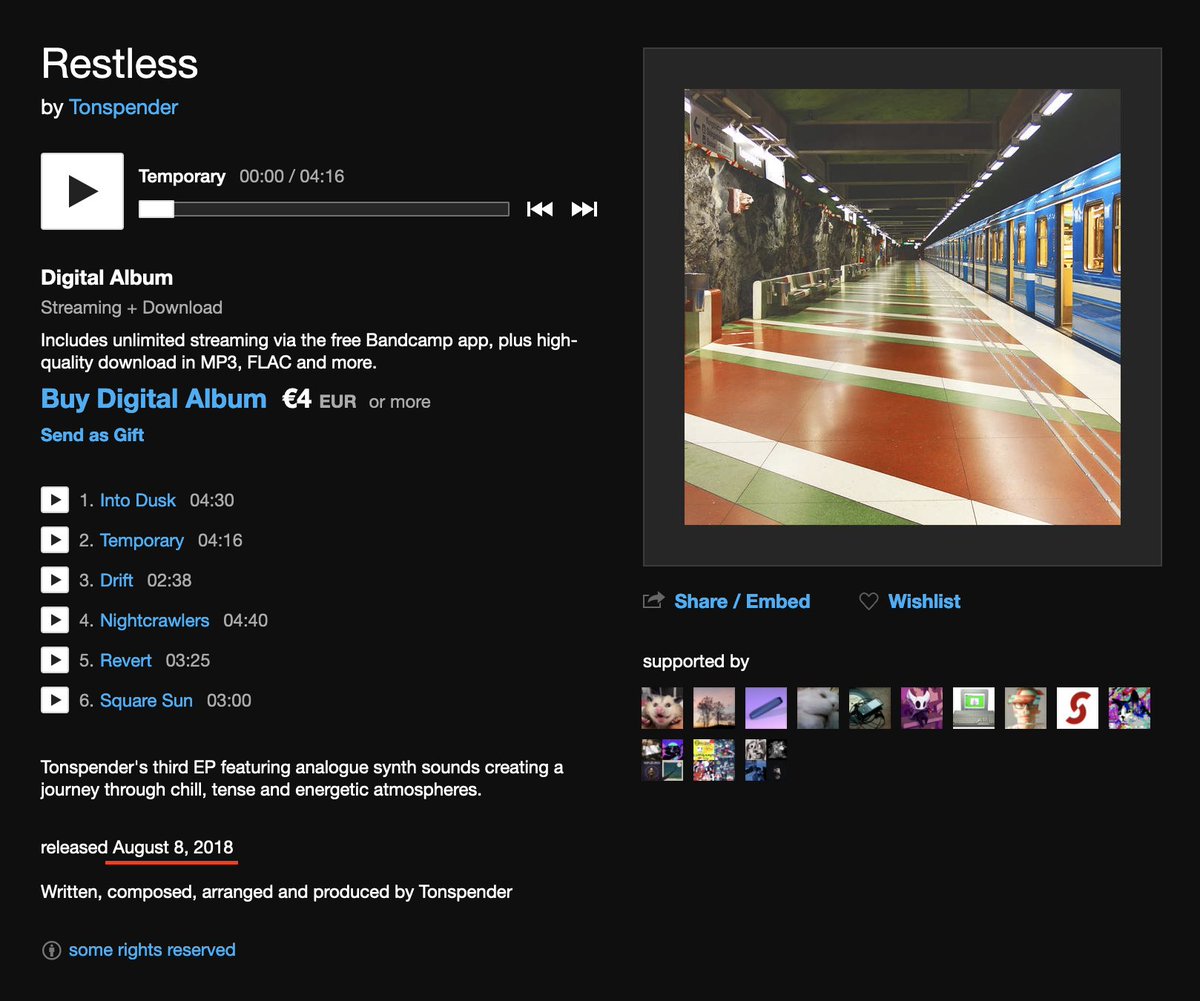Screen dimensions: 1200x1001
Task: Open the middle collage avatar in second row
Action: click(714, 760)
